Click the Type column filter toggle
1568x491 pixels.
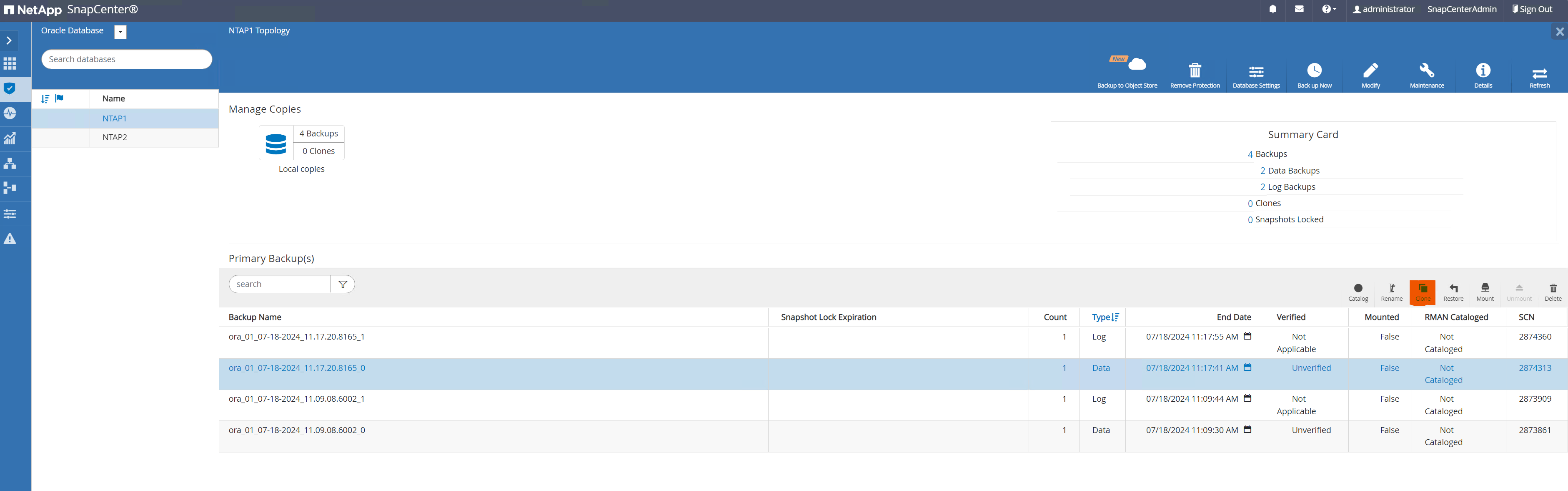pos(1116,317)
